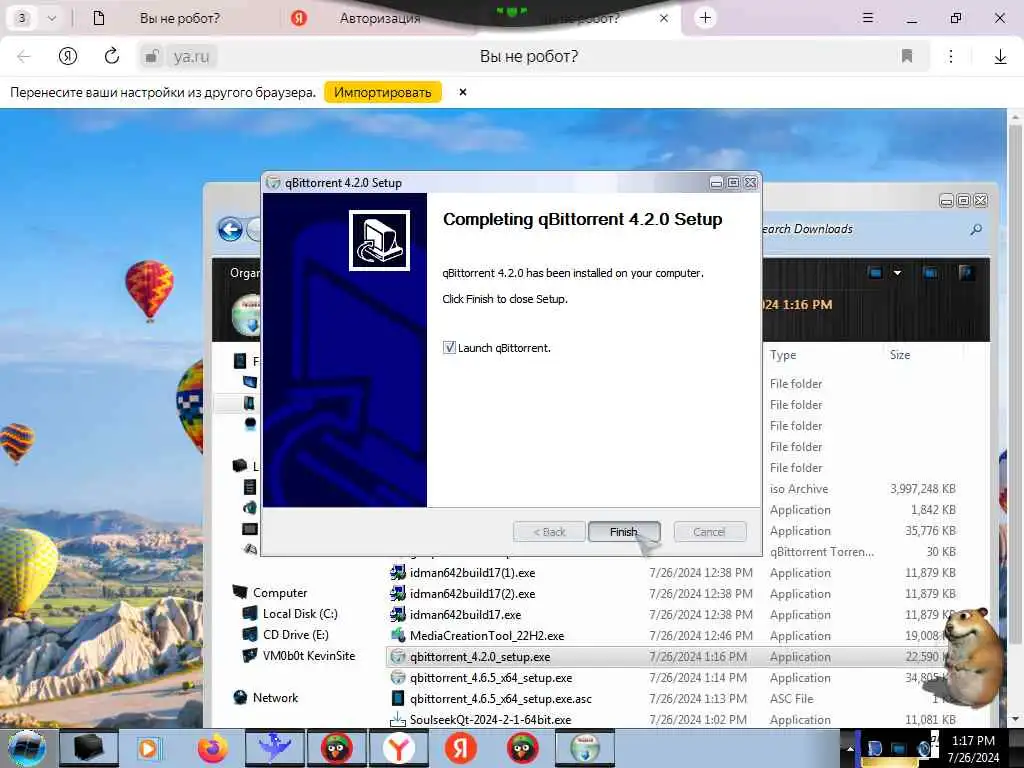
Task: Open media player taskbar icon
Action: 150,748
